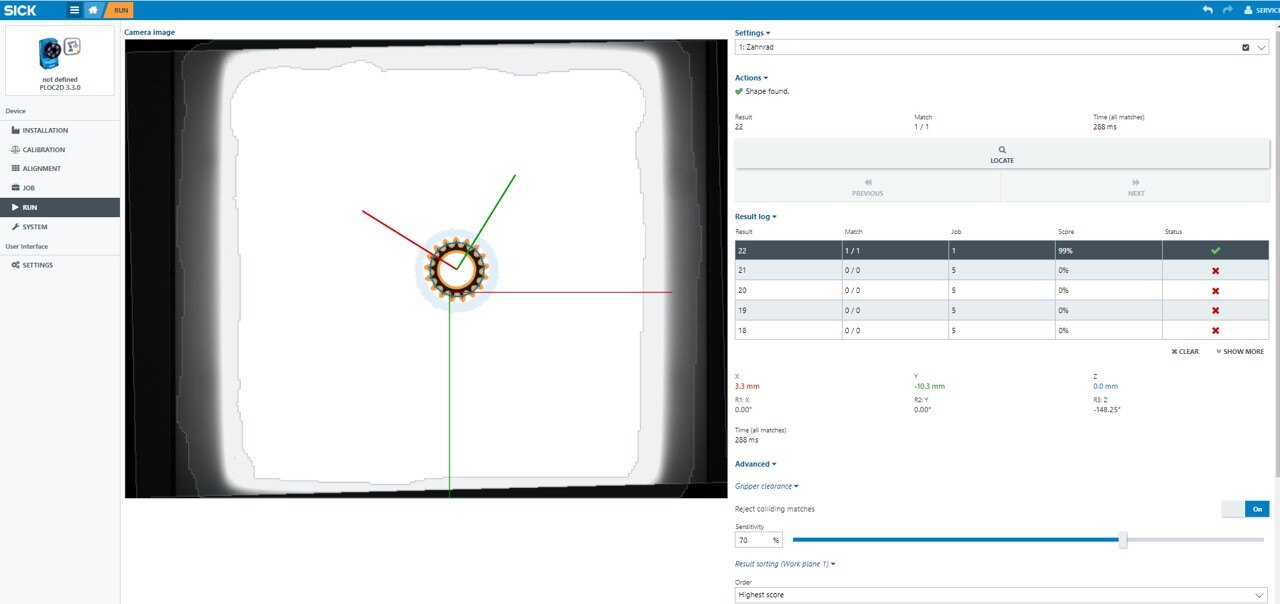Click CLEAR below the result log
This screenshot has width=1280, height=604.
(1185, 352)
